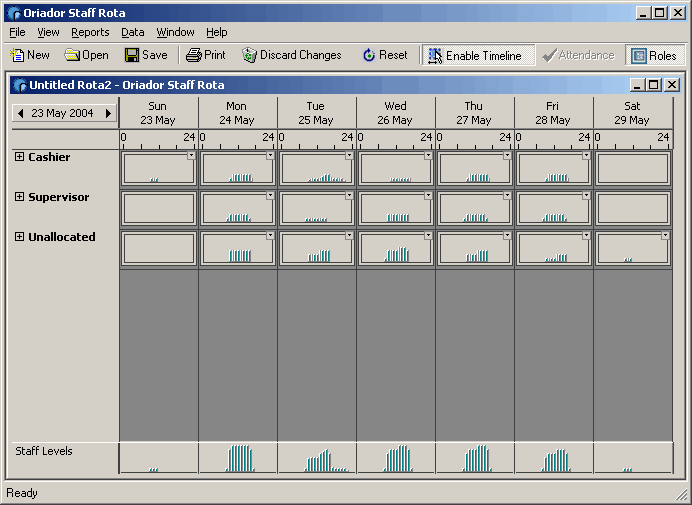This screenshot has height=505, width=692.
Task: Click the Supervisor Saturday empty shift cell
Action: click(x=633, y=208)
